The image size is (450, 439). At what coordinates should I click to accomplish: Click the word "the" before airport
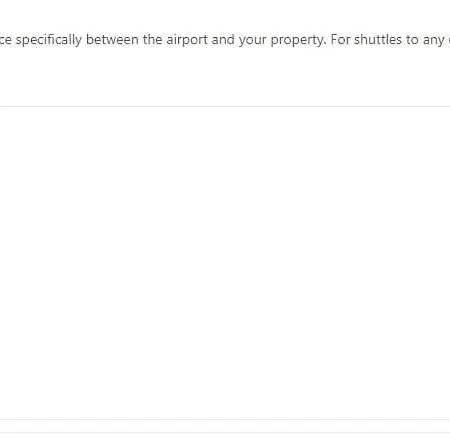tap(152, 40)
